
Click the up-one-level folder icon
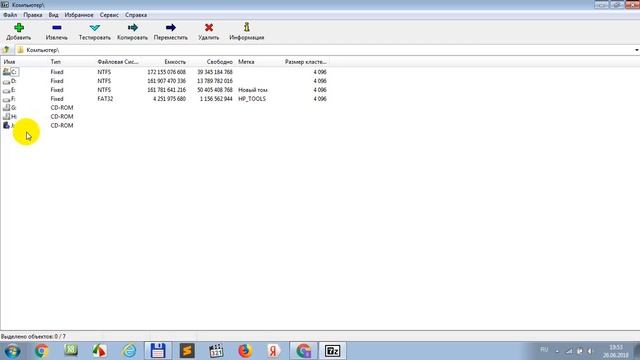[6, 50]
